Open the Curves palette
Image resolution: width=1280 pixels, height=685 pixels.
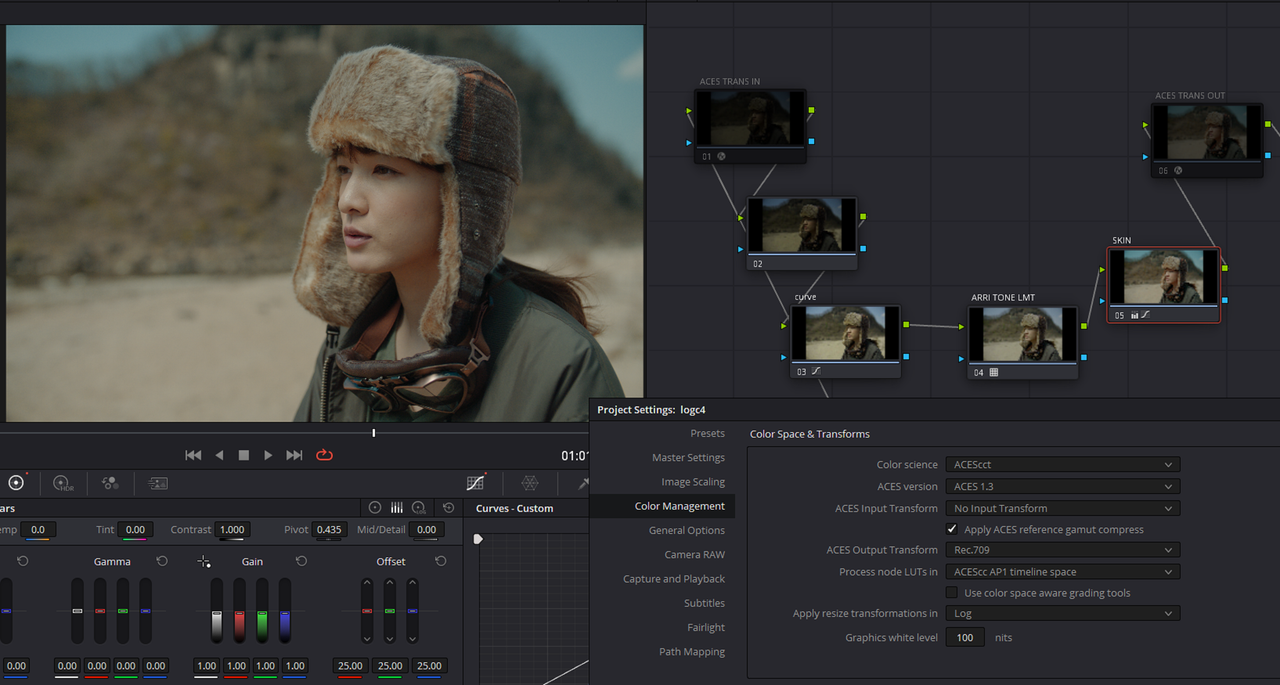click(x=476, y=483)
